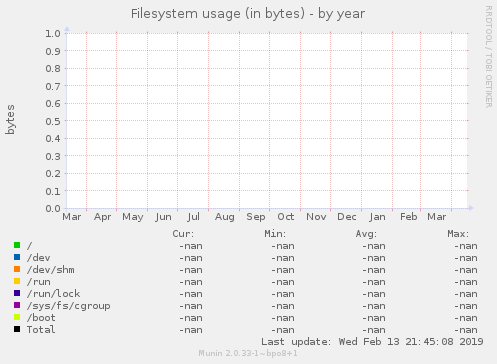Click the 0.0 y-axis value
Image resolution: width=497 pixels, height=364 pixels.
[x=53, y=209]
